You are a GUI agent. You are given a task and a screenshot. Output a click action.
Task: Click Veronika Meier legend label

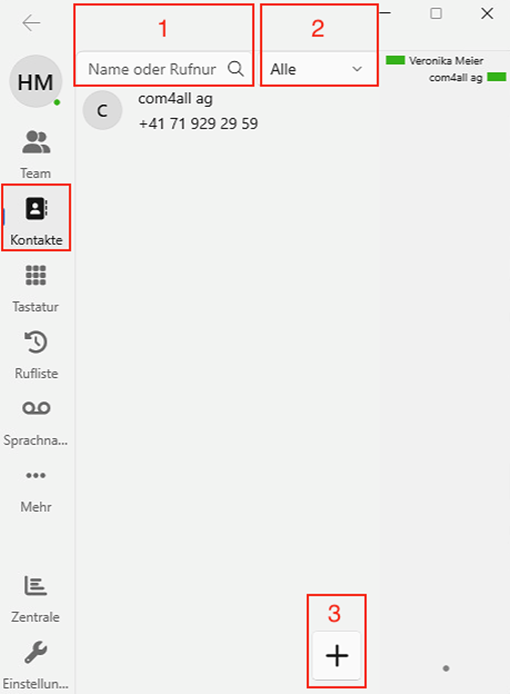coord(446,61)
